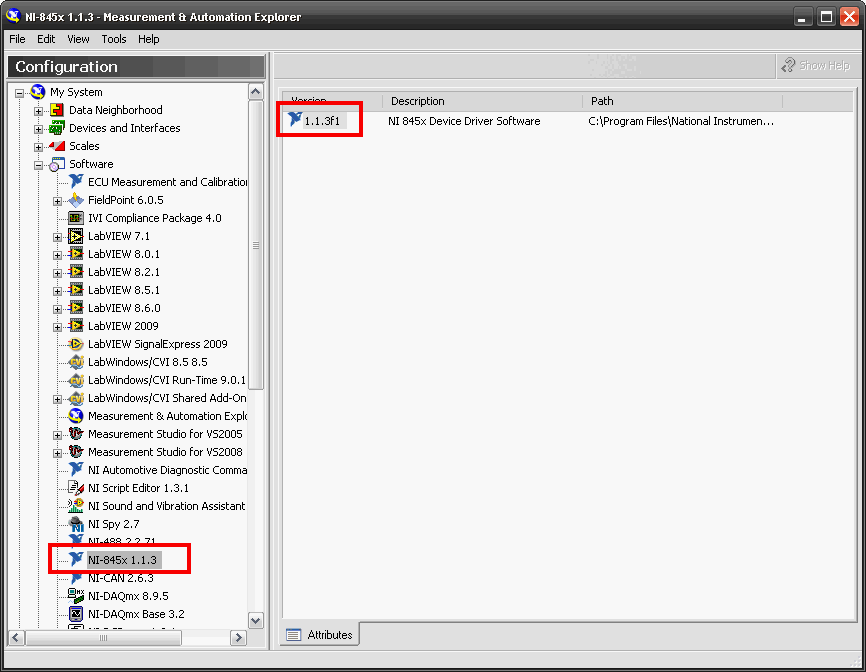866x672 pixels.
Task: Click the Software folder icon
Action: point(57,164)
